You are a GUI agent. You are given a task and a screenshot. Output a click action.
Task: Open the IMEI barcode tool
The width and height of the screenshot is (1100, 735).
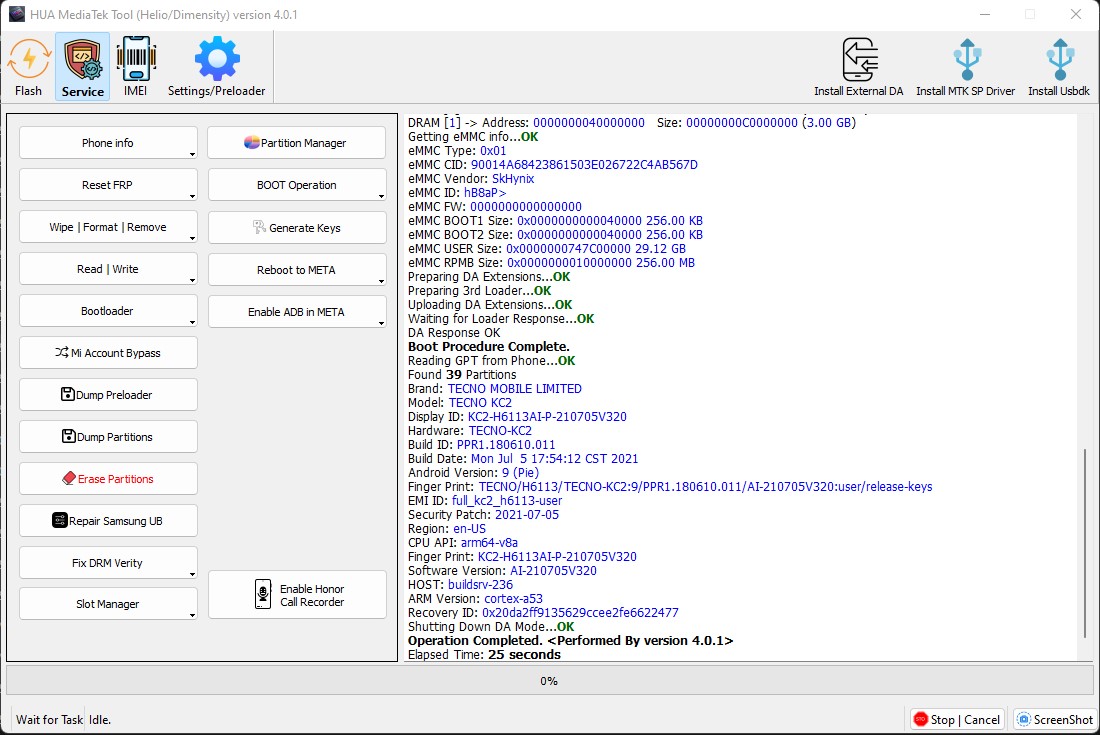point(135,60)
